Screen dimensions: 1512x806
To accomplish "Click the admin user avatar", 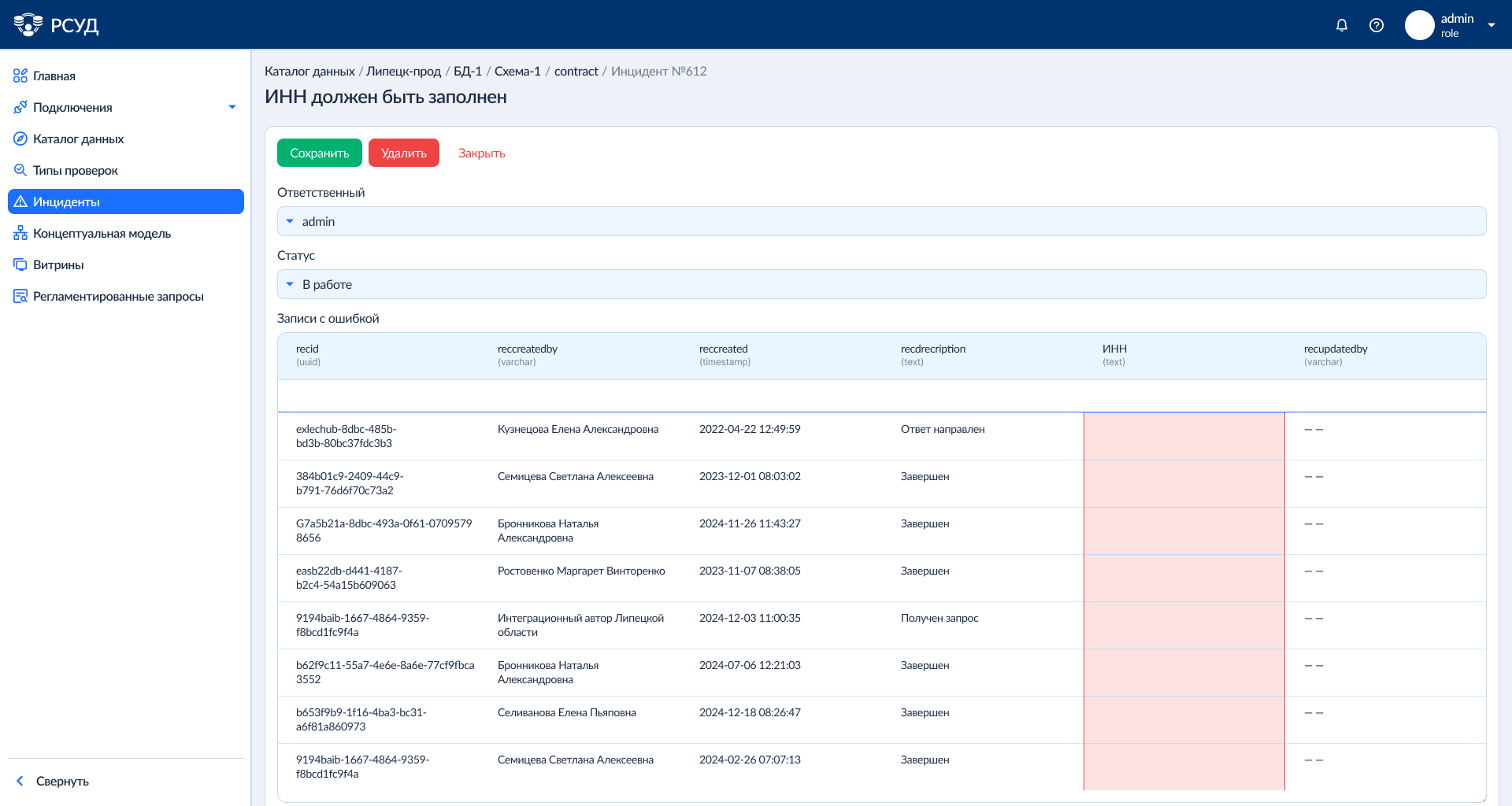I will point(1419,25).
